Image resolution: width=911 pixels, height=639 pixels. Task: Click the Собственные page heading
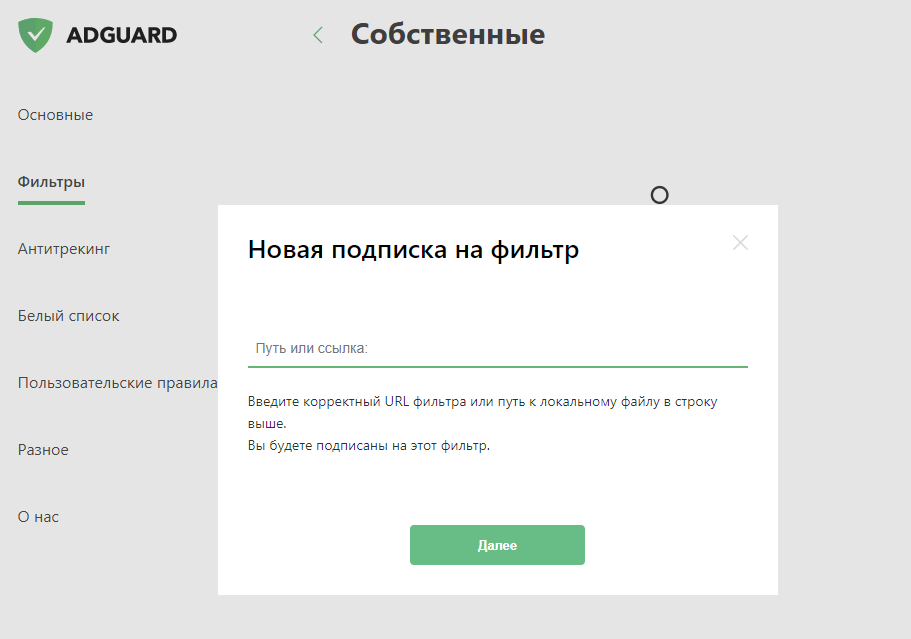point(447,35)
